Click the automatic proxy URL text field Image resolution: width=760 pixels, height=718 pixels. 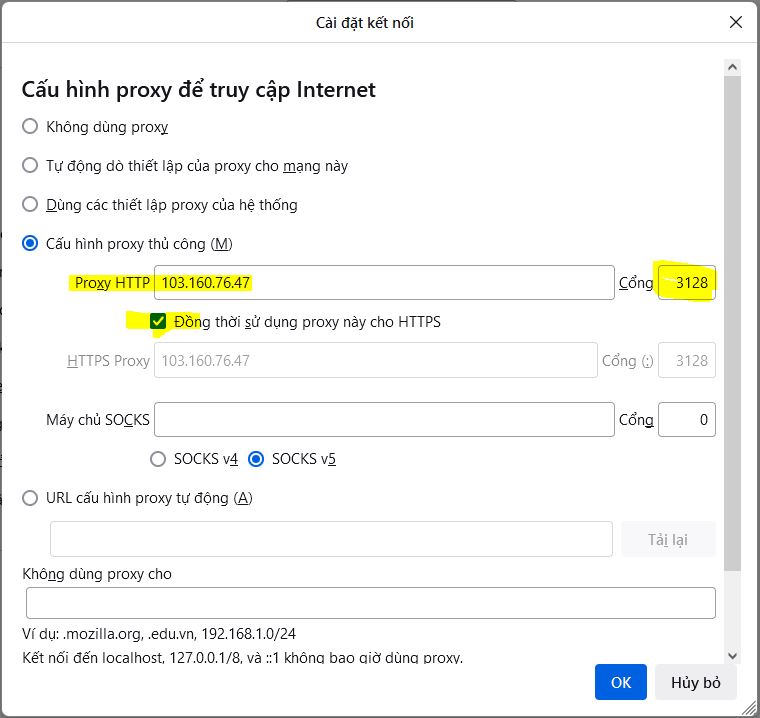[331, 539]
